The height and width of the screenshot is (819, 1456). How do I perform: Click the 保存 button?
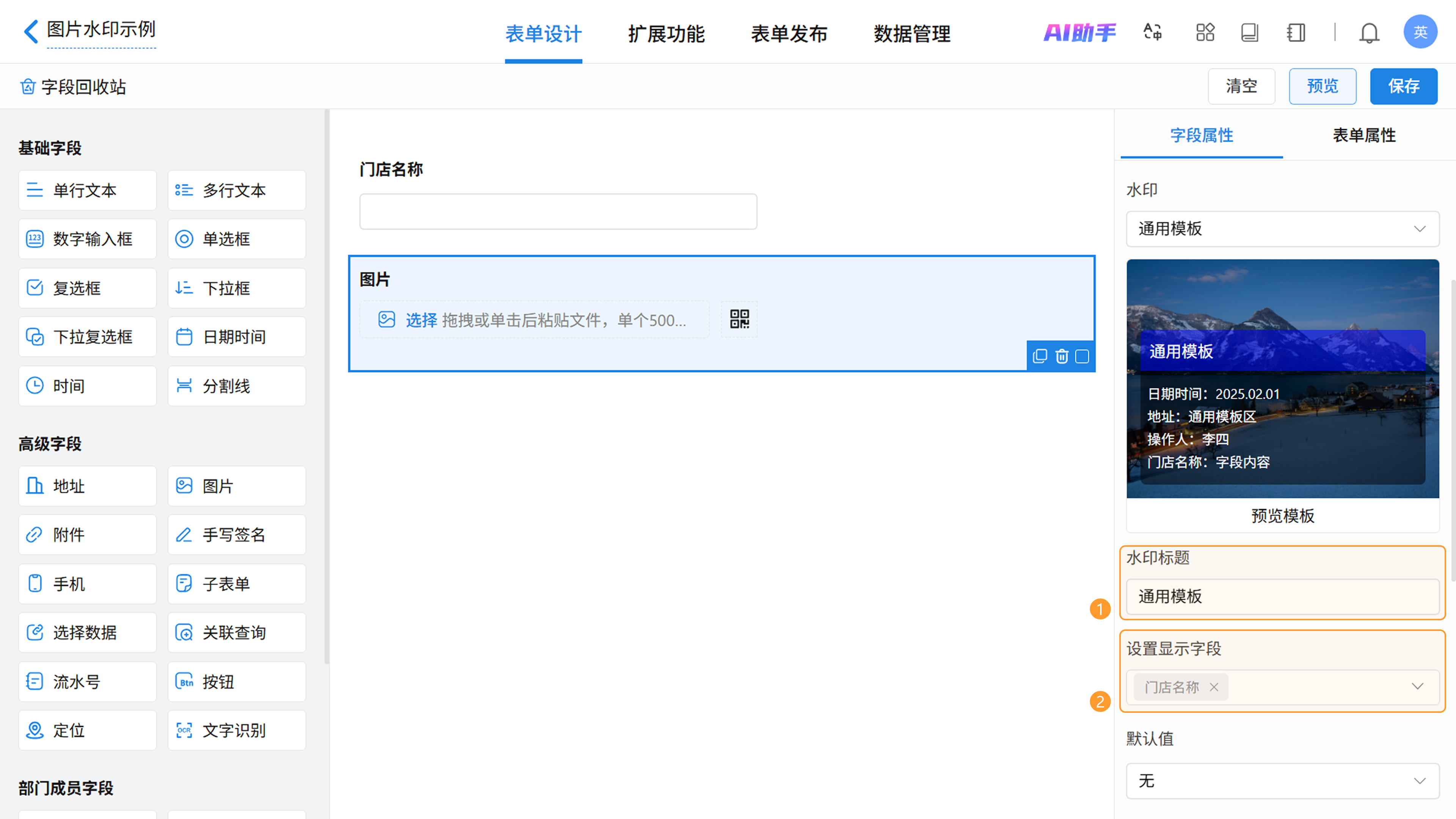[1403, 86]
